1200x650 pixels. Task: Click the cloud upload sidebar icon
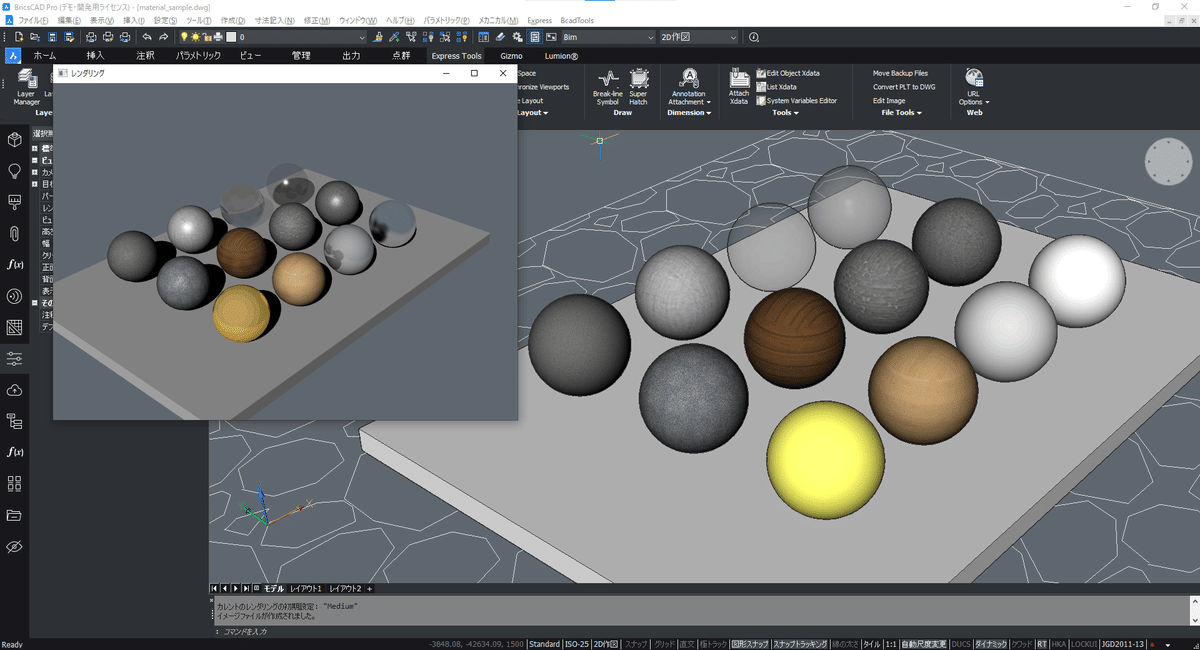tap(15, 389)
